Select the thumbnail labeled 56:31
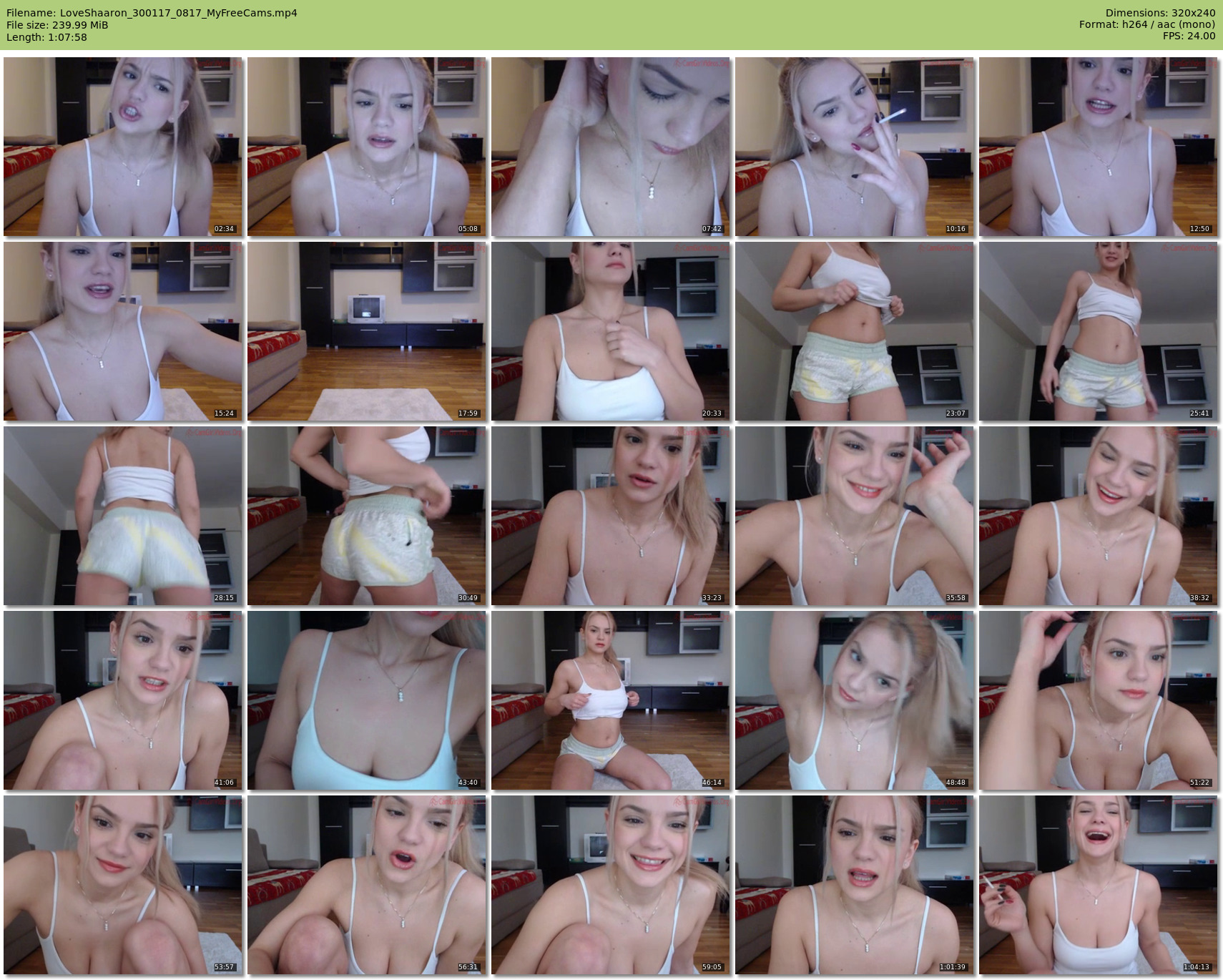 pos(367,885)
